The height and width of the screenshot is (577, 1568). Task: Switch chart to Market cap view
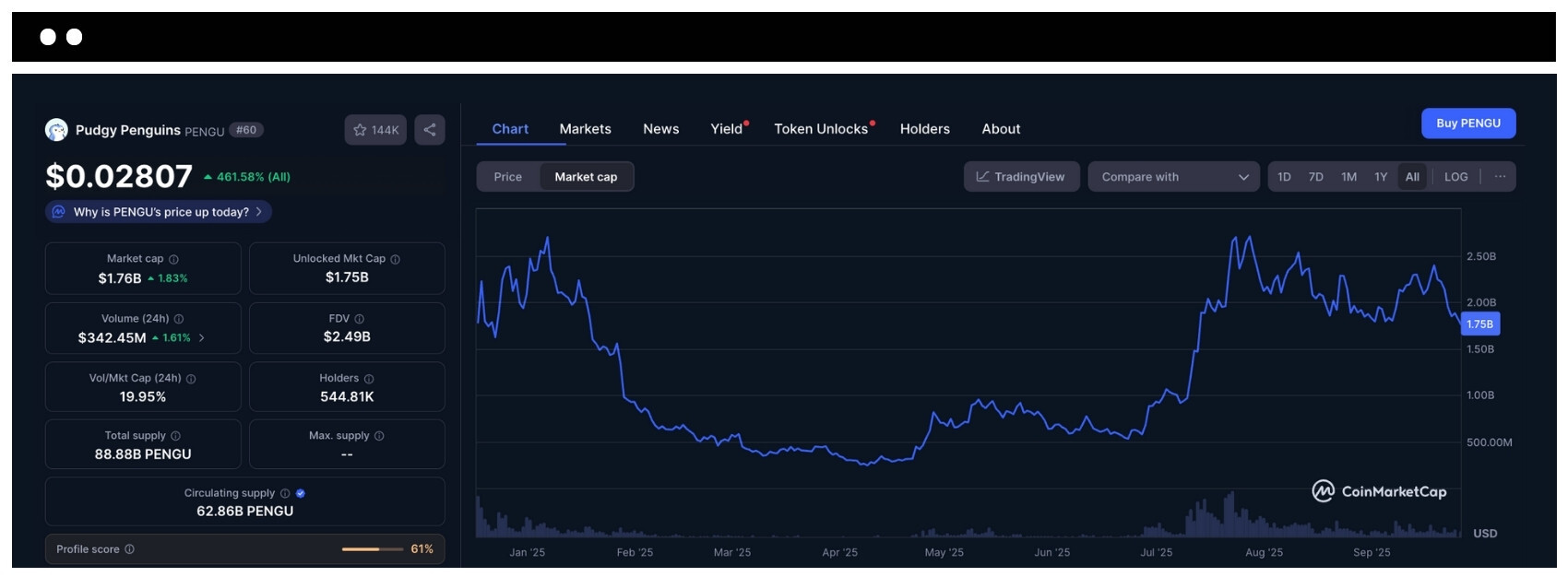coord(586,177)
